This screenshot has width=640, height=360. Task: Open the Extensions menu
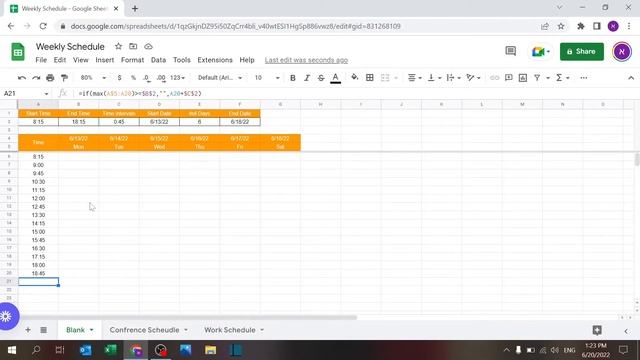click(x=215, y=60)
